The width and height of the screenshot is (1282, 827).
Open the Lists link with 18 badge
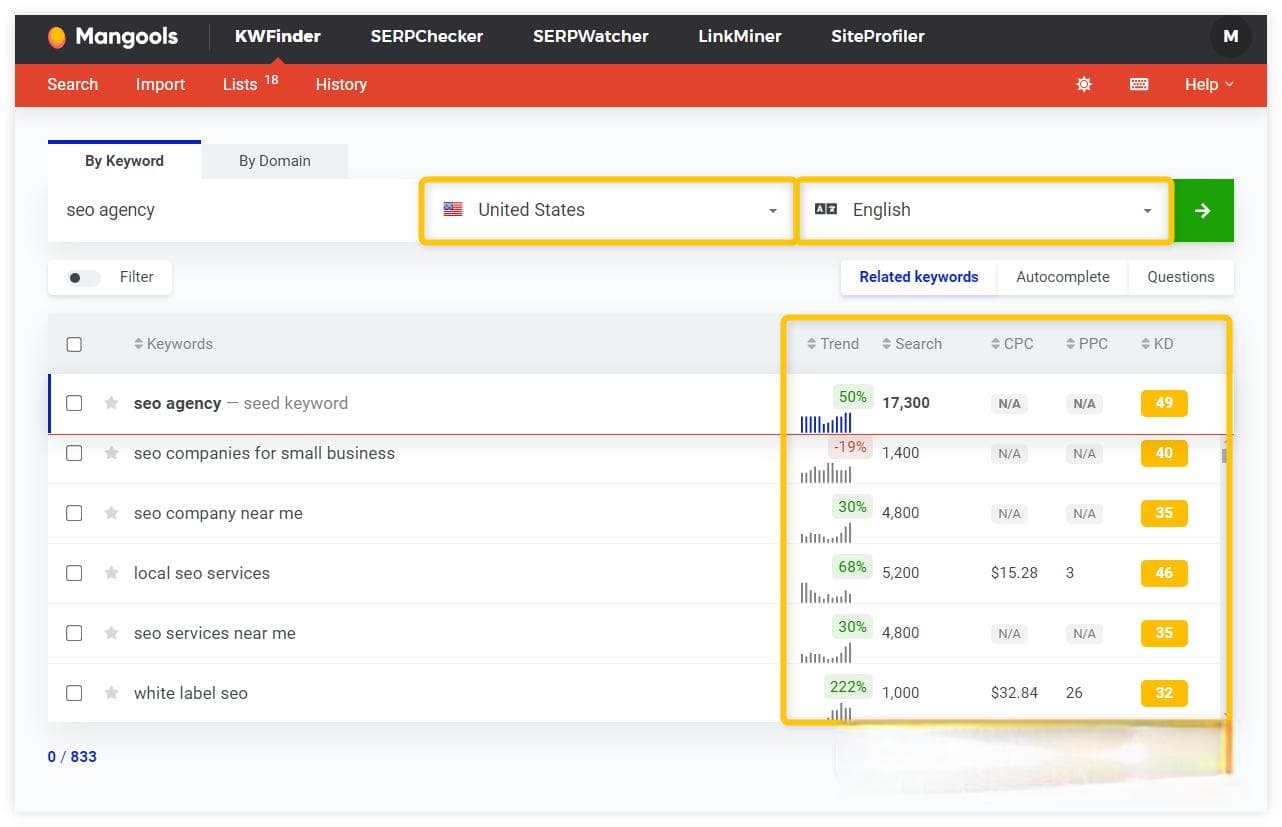(250, 84)
